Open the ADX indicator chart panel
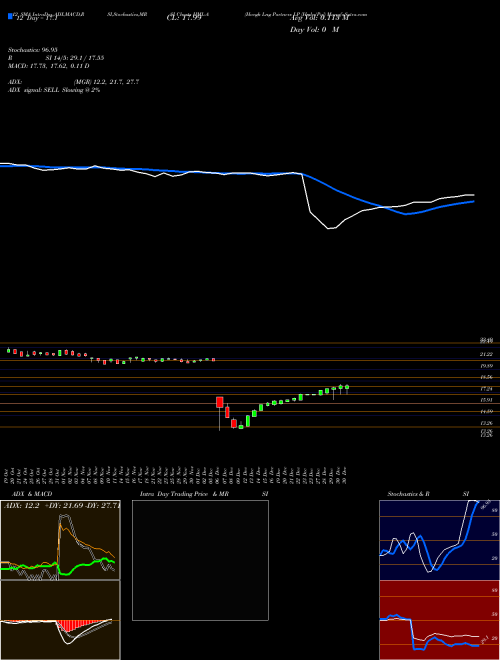The height and width of the screenshot is (660, 500). (x=60, y=540)
